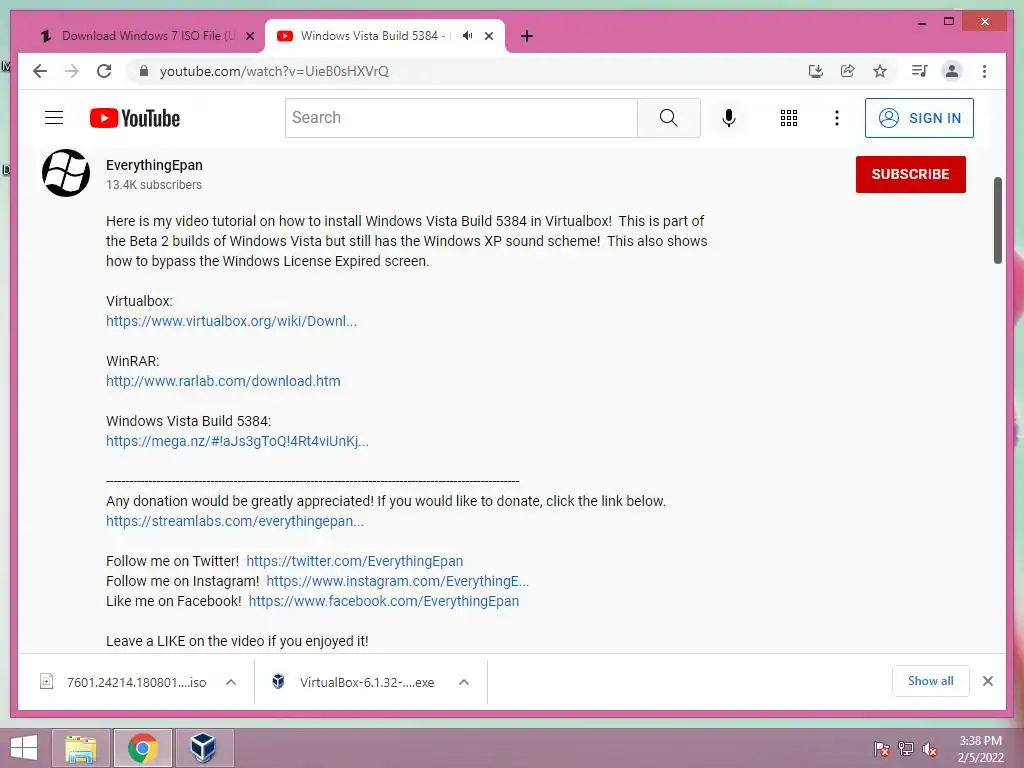Screen dimensions: 1024x768
Task: Go back using the browser back arrow
Action: tap(40, 71)
